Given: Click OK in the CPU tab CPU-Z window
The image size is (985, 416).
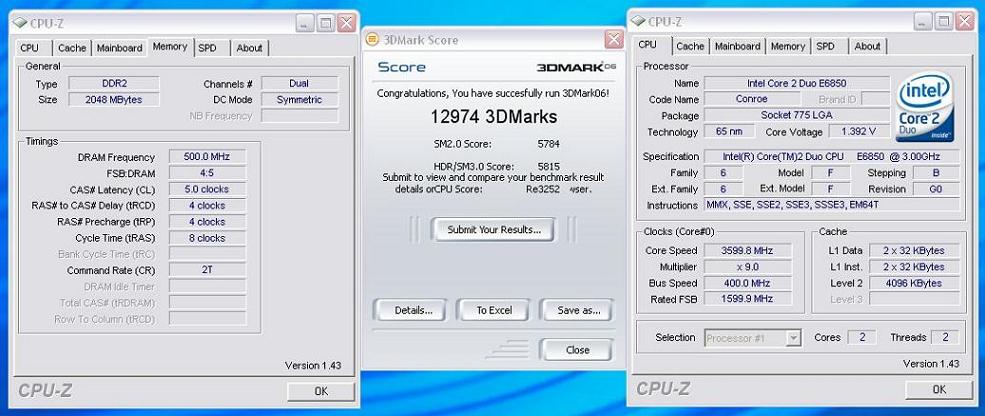Looking at the screenshot, I should click(x=939, y=389).
